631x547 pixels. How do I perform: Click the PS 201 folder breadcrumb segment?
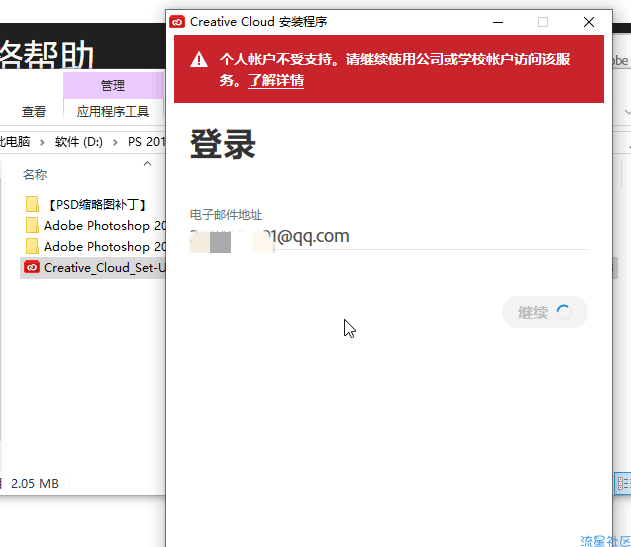pyautogui.click(x=146, y=142)
